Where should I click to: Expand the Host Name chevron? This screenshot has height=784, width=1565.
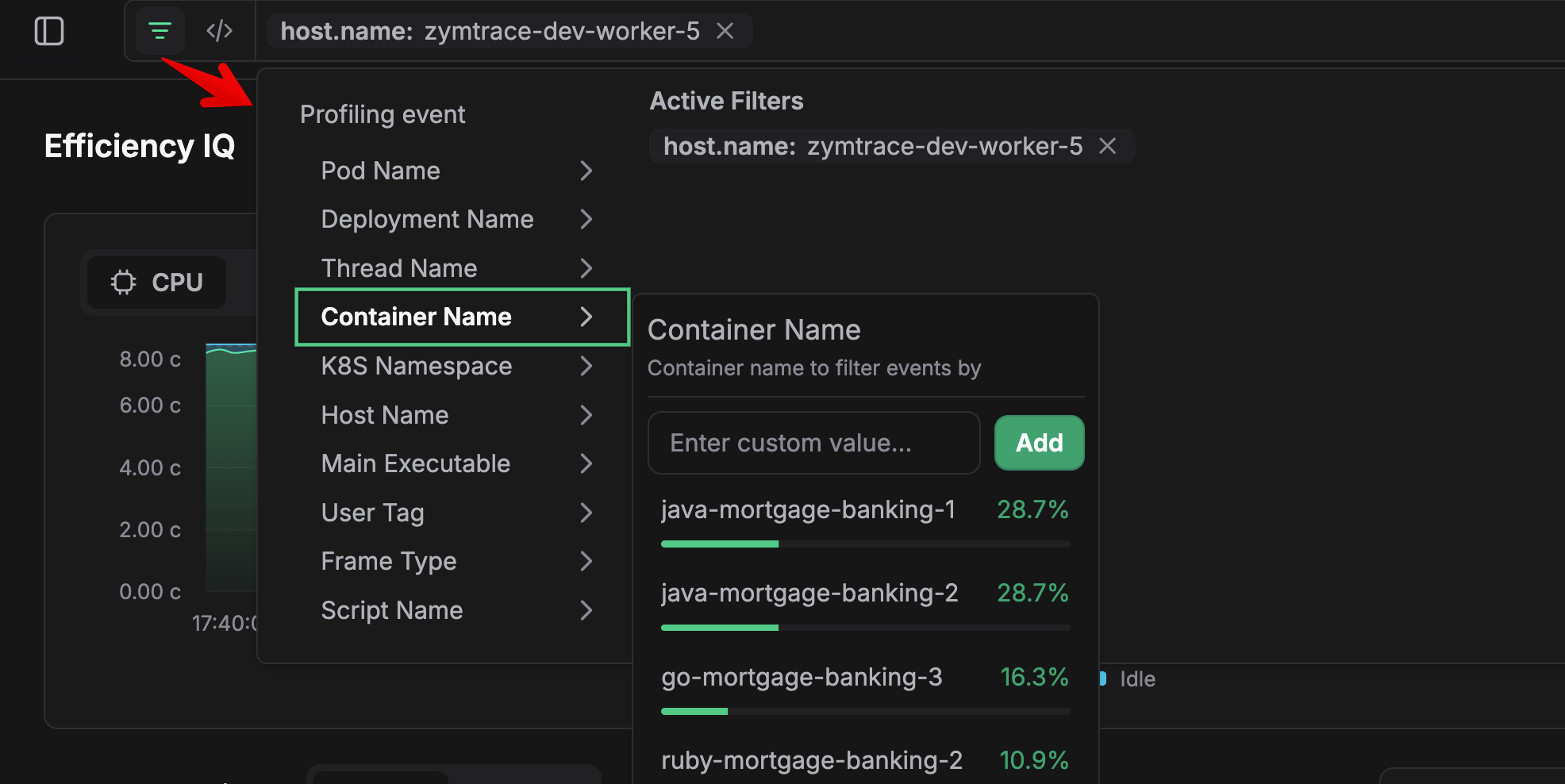coord(586,415)
